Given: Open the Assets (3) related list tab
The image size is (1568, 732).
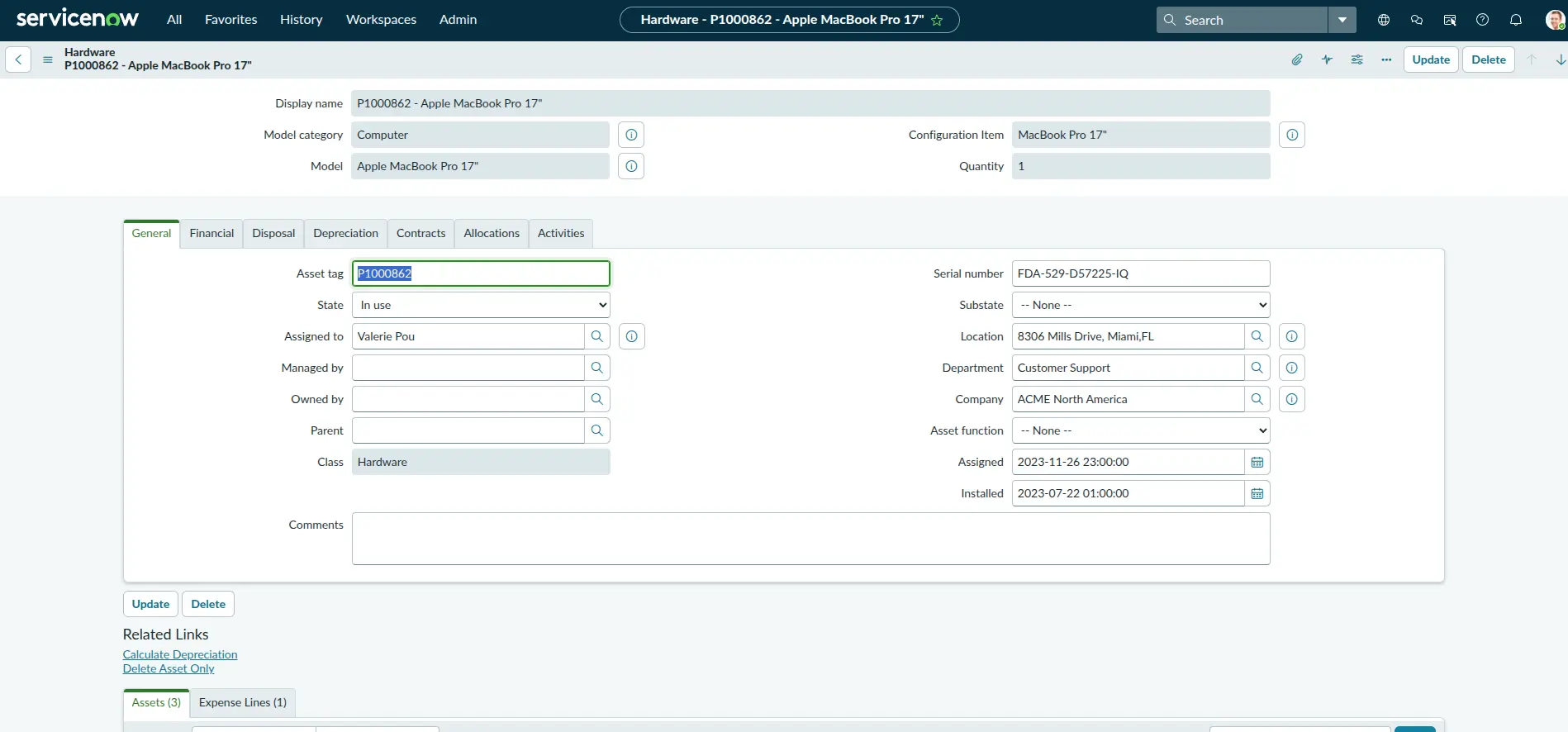Looking at the screenshot, I should pos(156,703).
